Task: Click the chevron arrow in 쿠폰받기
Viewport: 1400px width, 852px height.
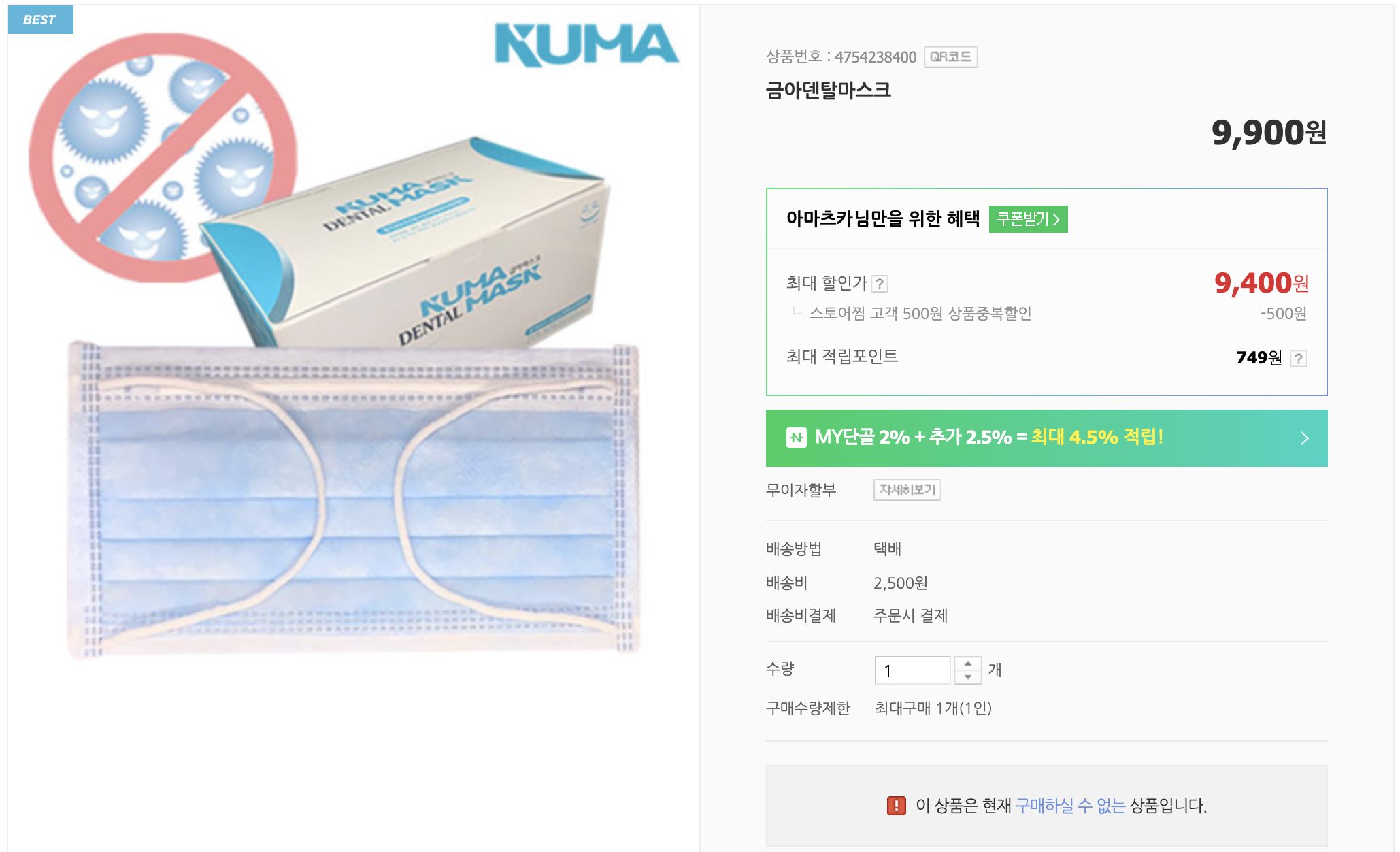Action: tap(1056, 219)
